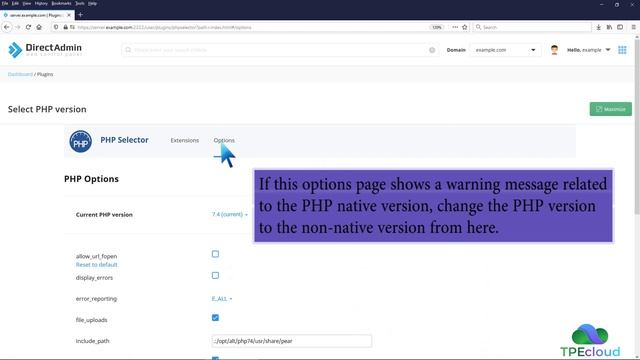Click the magnifier icon in DirectAdmin search

click(128, 50)
